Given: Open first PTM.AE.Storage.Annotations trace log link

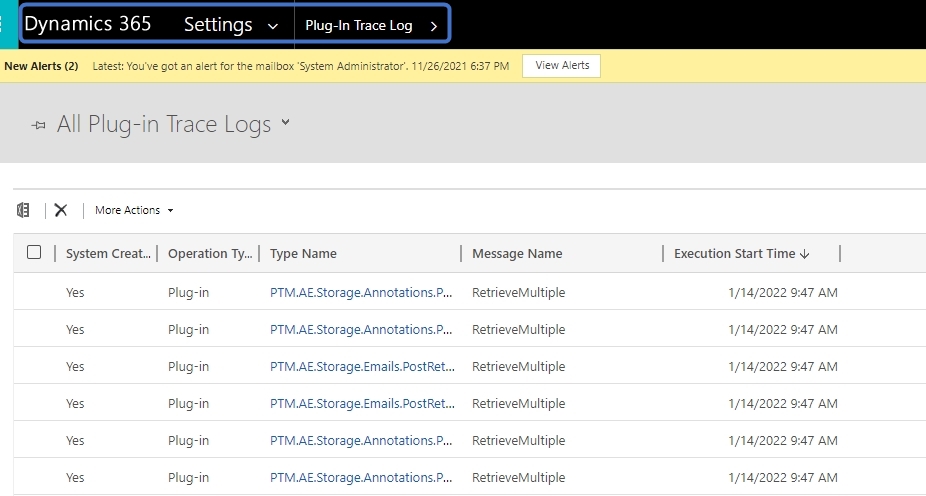Looking at the screenshot, I should (361, 293).
